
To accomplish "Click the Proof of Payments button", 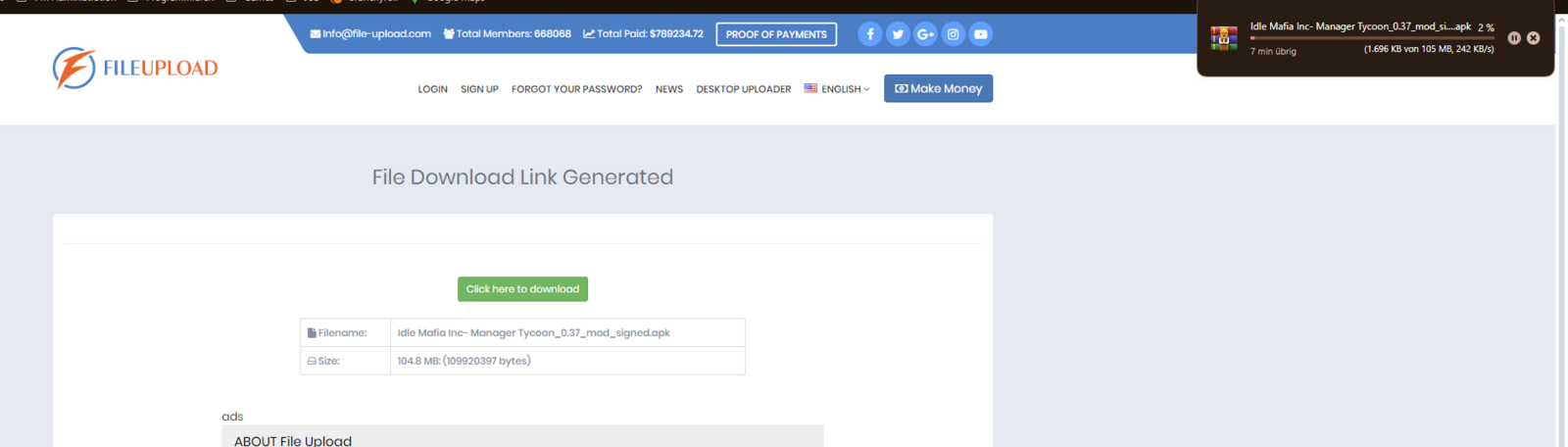I will [x=776, y=34].
